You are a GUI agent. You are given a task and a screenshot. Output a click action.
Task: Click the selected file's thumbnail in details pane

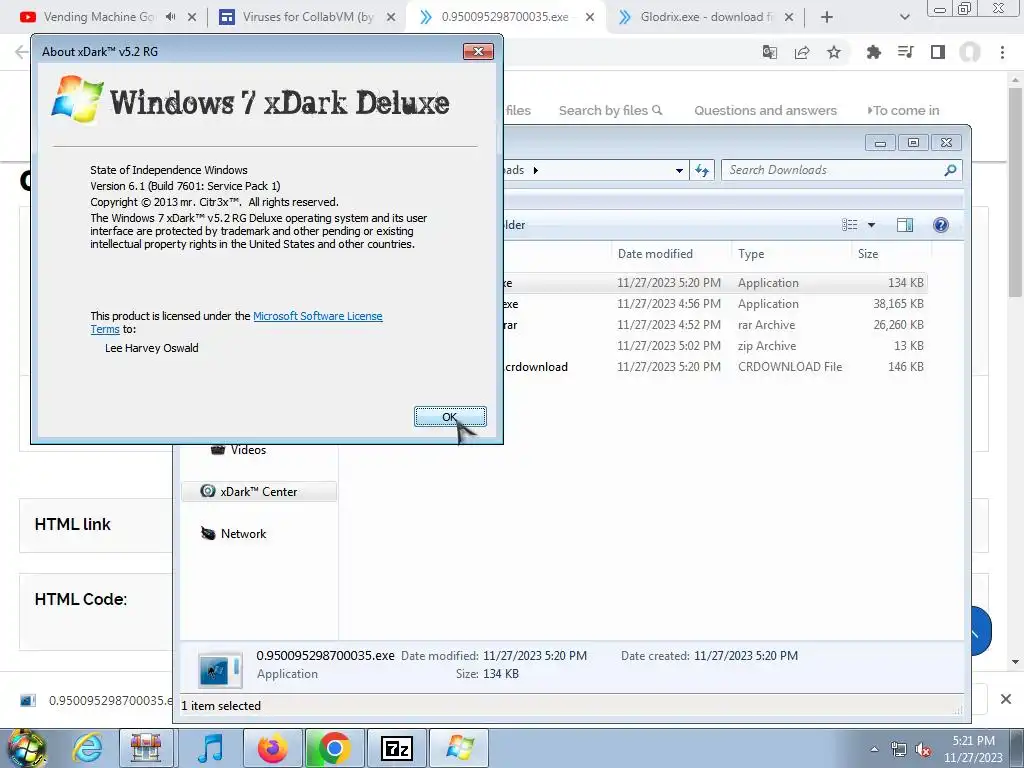[220, 669]
